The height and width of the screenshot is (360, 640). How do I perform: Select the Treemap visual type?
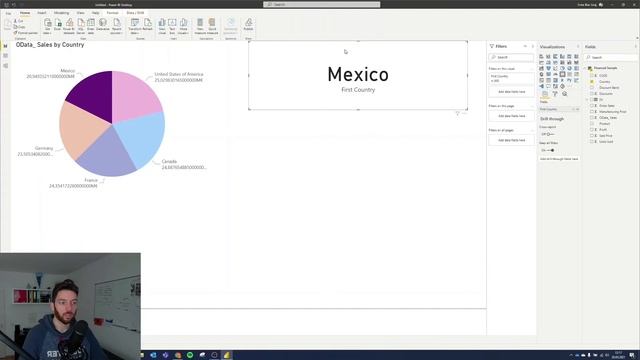click(x=576, y=68)
